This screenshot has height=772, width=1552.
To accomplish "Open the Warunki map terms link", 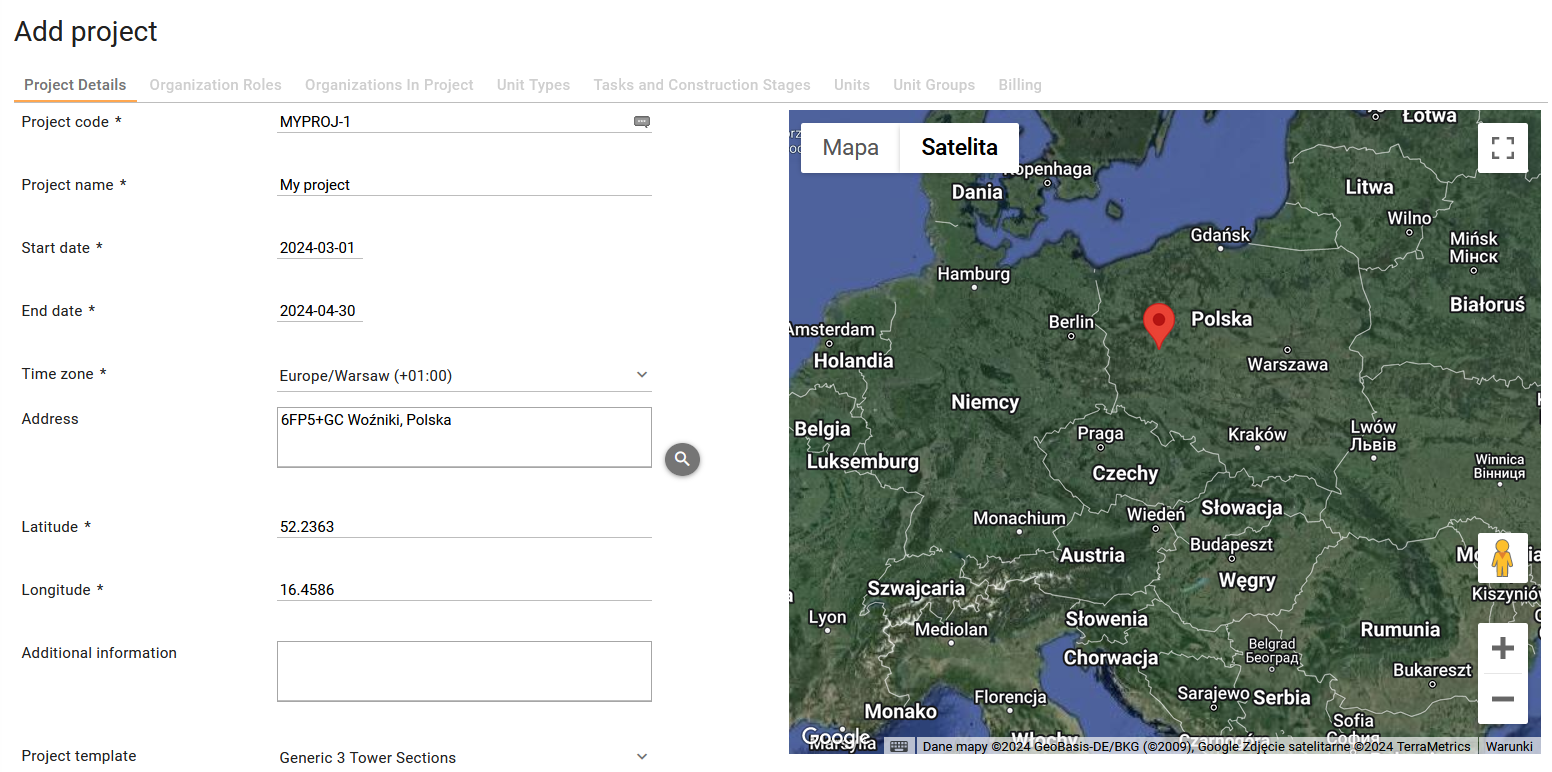I will pos(1508,746).
